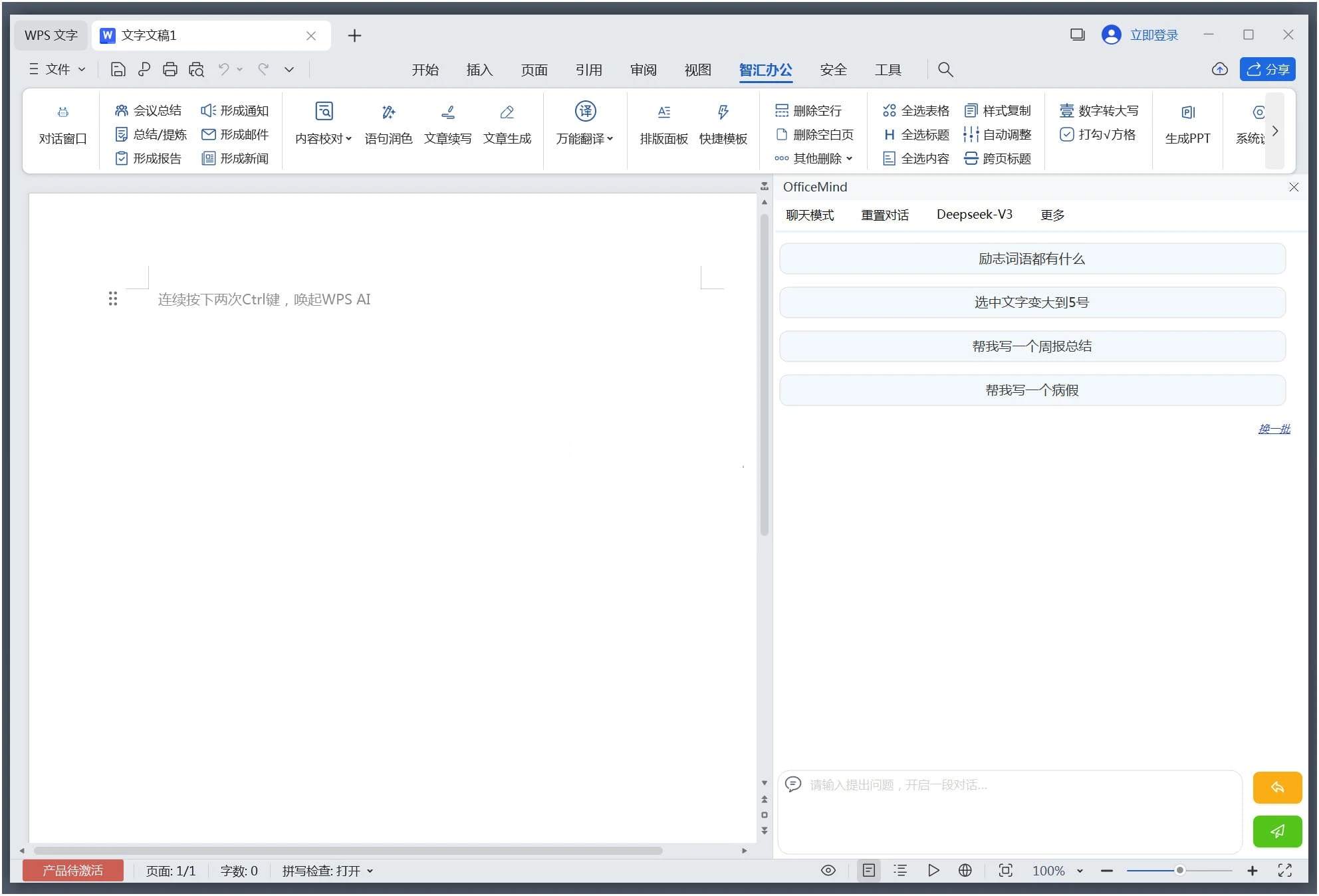Switch spell check 拼写检查 setting

point(326,870)
